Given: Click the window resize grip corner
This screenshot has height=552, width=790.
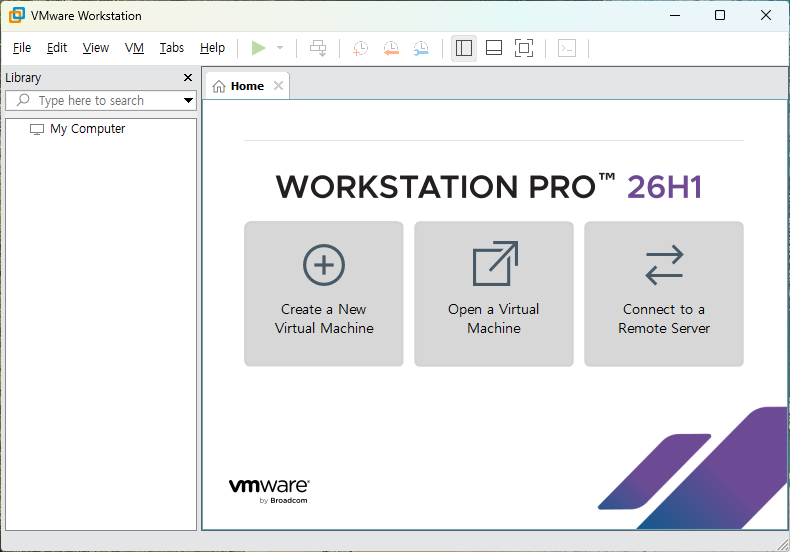Looking at the screenshot, I should 783,544.
